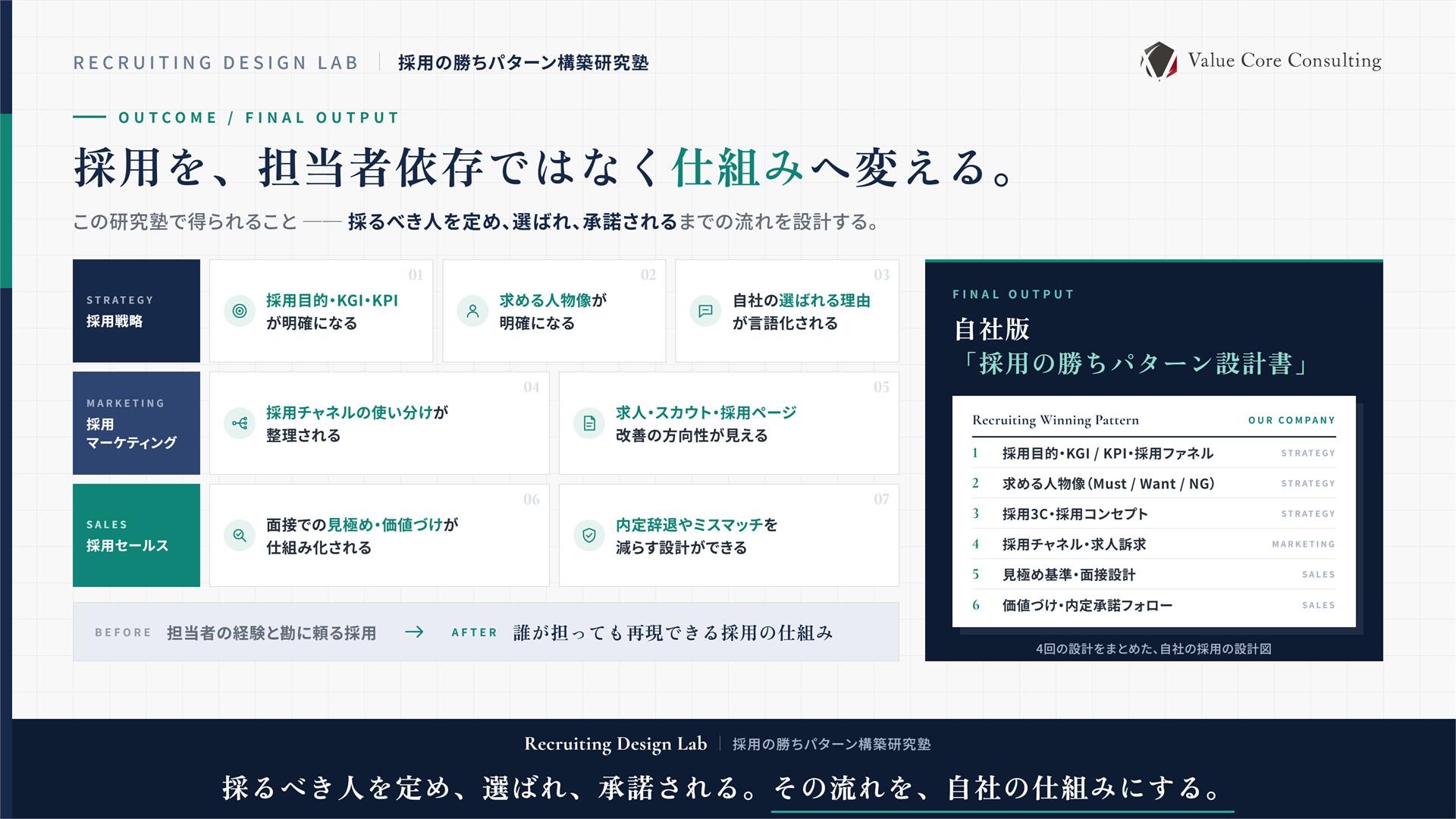The height and width of the screenshot is (819, 1456).
Task: Click the header title 採用の勝ちパターン構築研究塾
Action: pos(523,62)
